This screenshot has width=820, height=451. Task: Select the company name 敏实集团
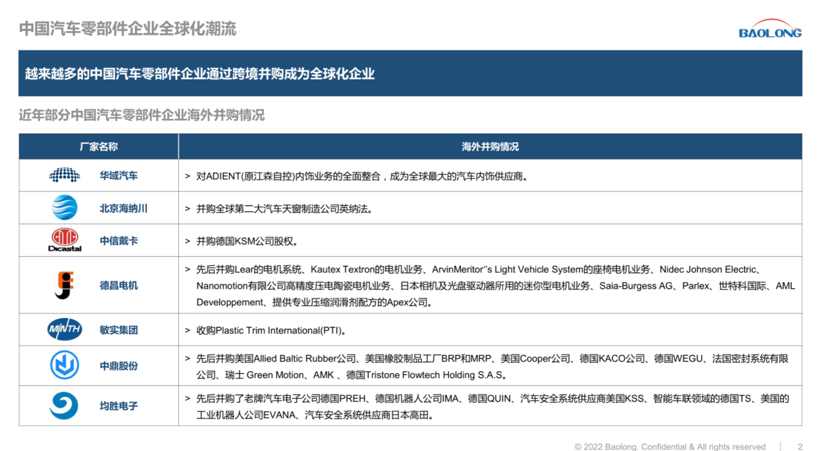click(x=119, y=330)
